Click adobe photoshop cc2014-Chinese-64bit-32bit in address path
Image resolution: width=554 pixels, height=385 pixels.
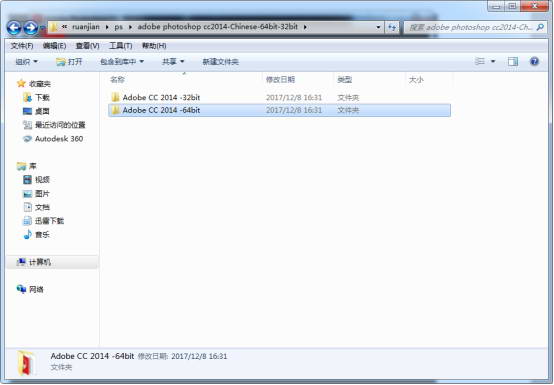pyautogui.click(x=218, y=27)
